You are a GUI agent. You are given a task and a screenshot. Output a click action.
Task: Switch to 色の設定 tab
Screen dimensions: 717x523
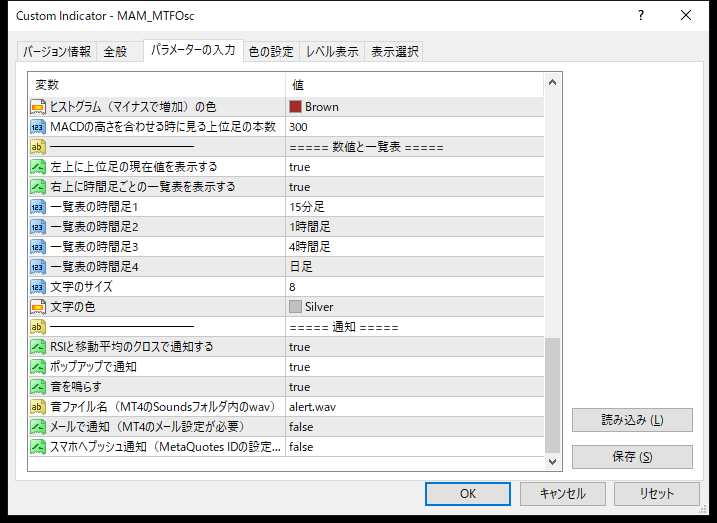pos(271,51)
